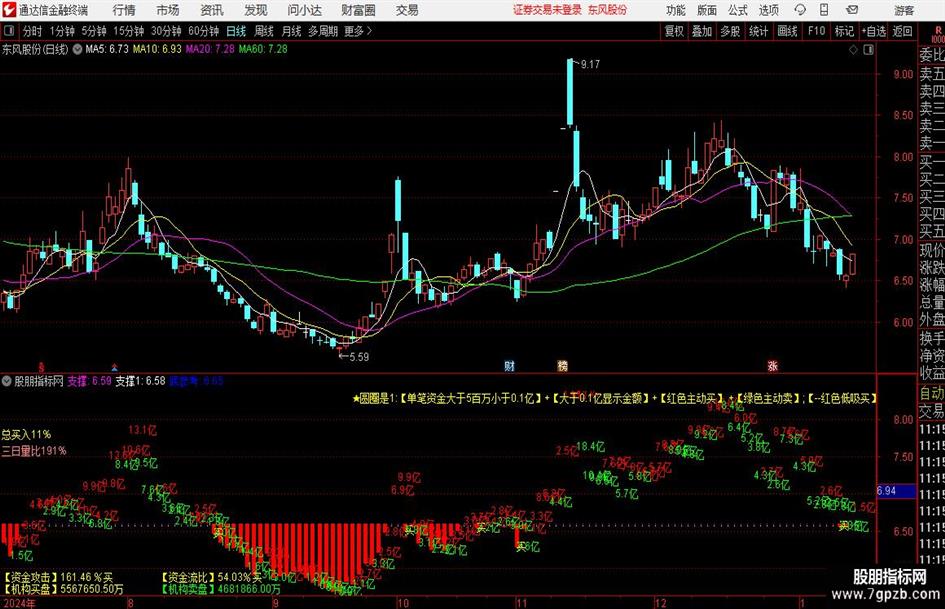Click the 复权 toolbar button

click(x=674, y=31)
